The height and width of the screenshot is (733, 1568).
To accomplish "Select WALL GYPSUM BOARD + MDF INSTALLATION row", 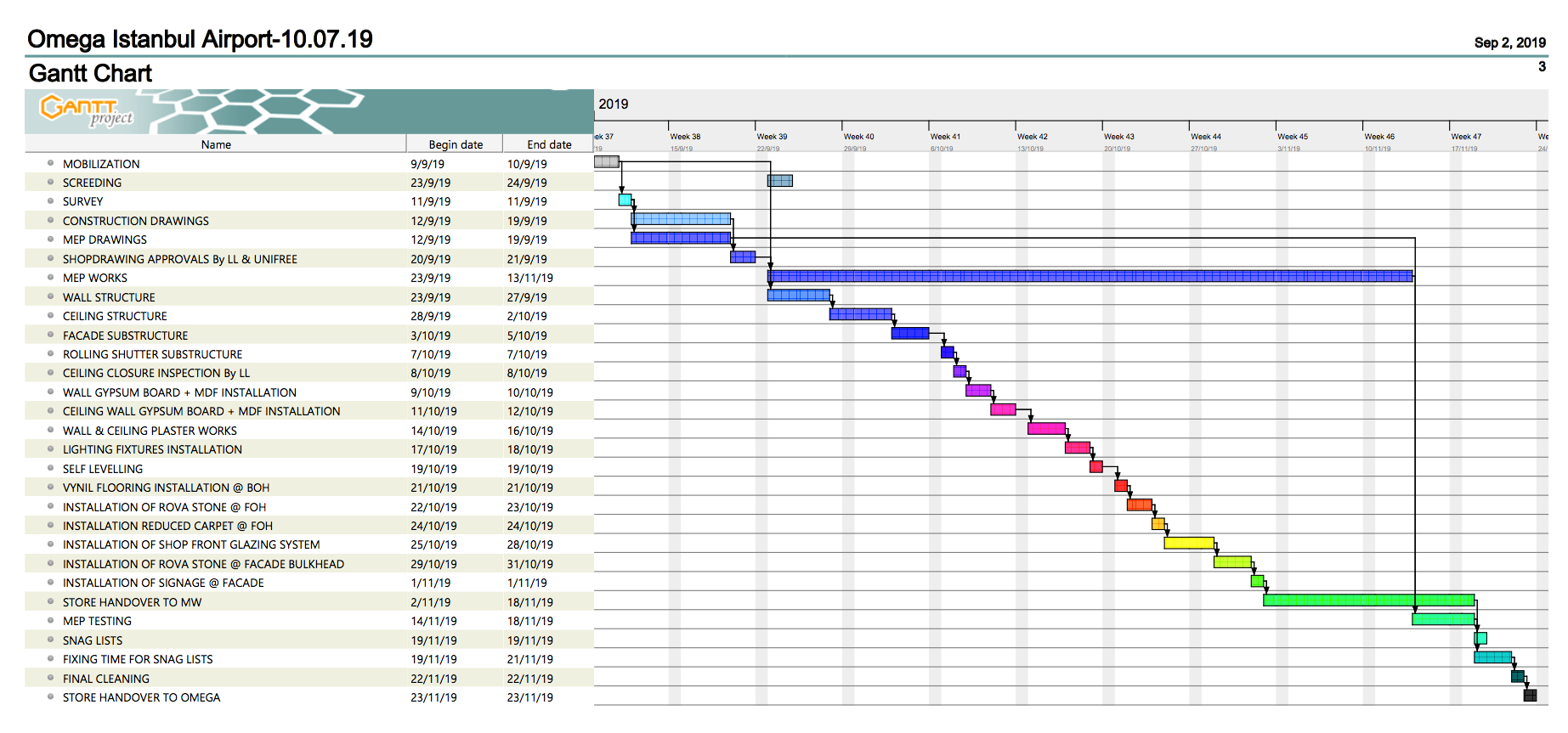I will 309,392.
